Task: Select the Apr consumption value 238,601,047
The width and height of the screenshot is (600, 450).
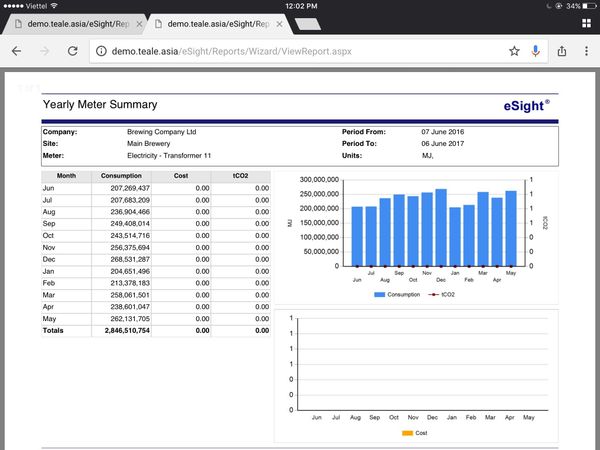Action: (x=130, y=307)
